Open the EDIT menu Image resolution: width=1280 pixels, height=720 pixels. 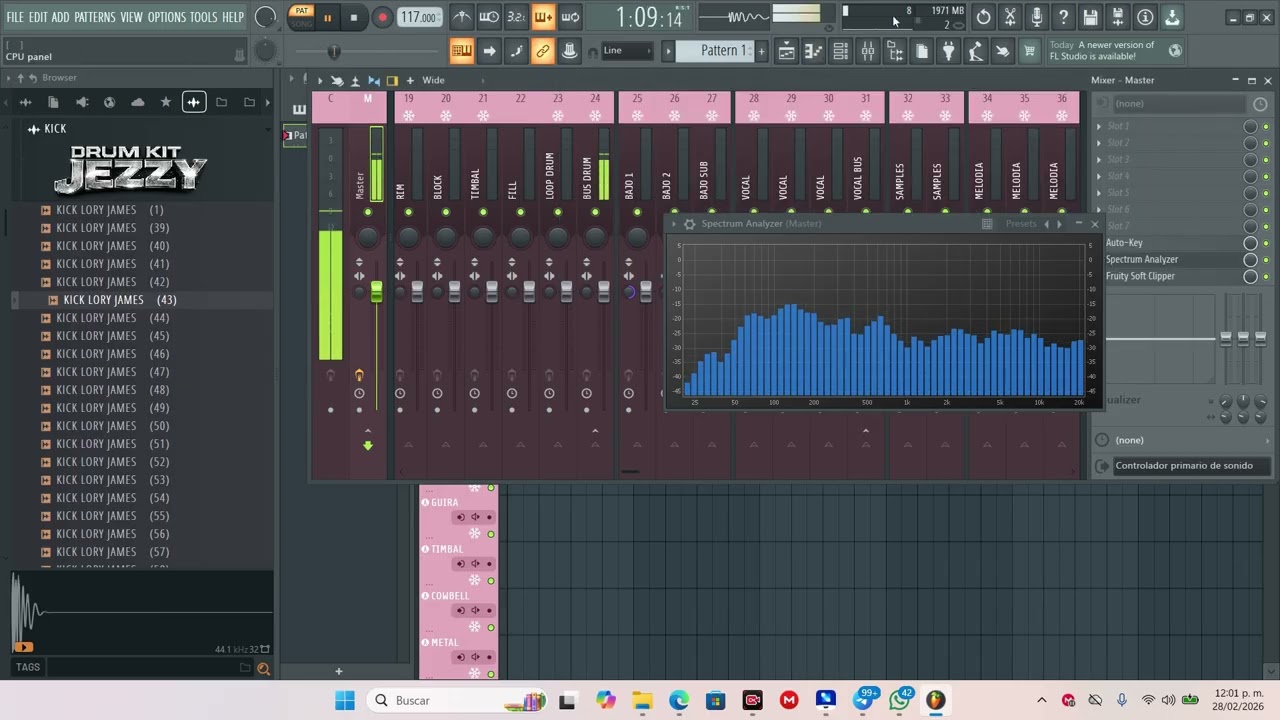[38, 17]
